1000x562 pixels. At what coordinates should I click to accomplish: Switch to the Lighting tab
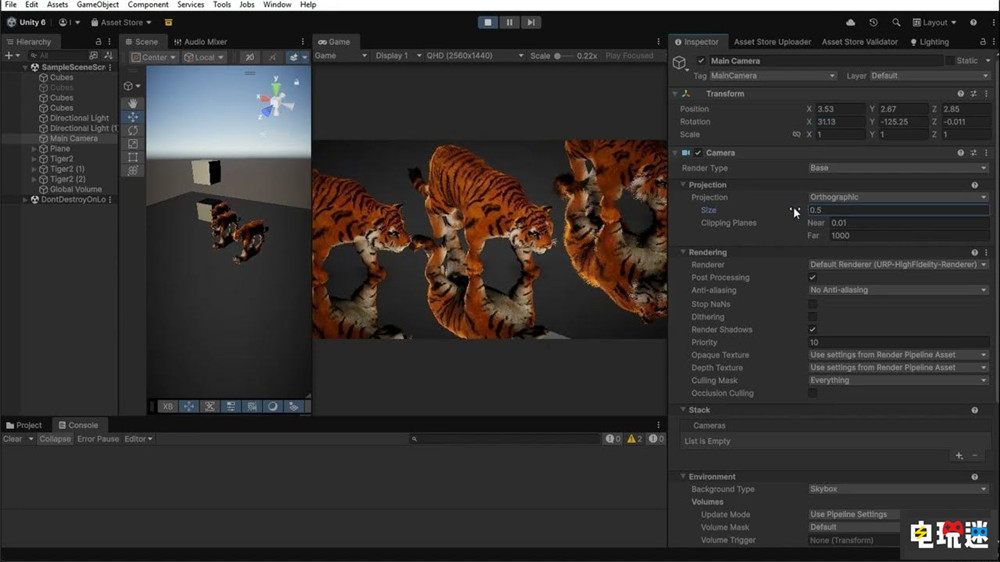point(929,42)
